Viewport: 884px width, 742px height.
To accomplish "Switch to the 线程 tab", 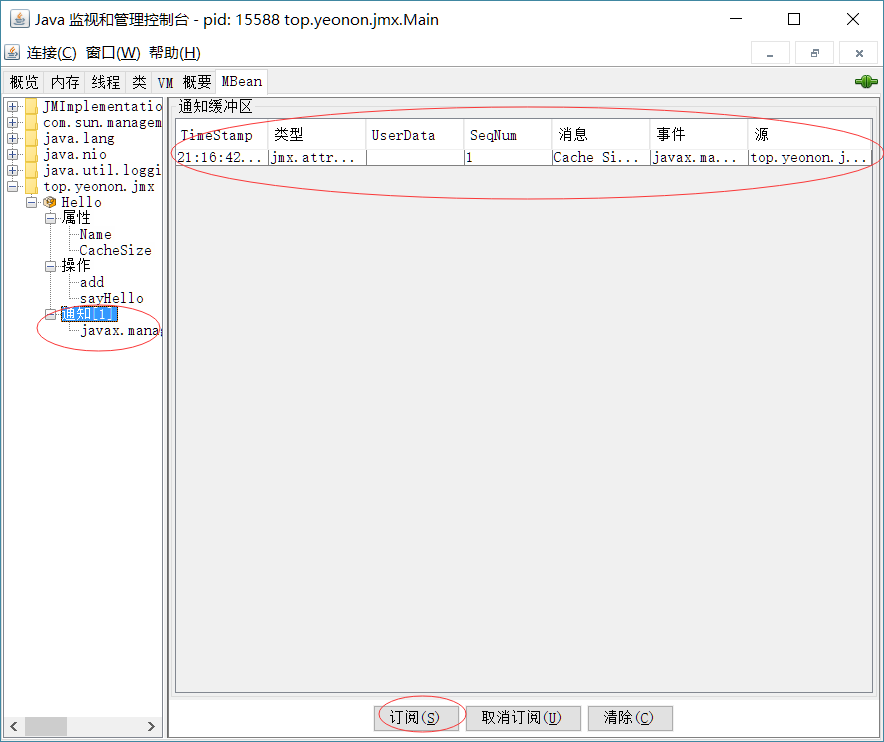I will click(x=105, y=82).
